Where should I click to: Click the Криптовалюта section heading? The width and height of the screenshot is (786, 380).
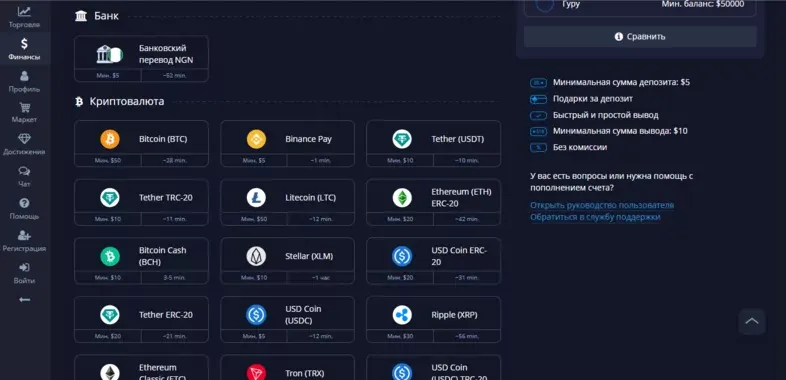click(127, 102)
